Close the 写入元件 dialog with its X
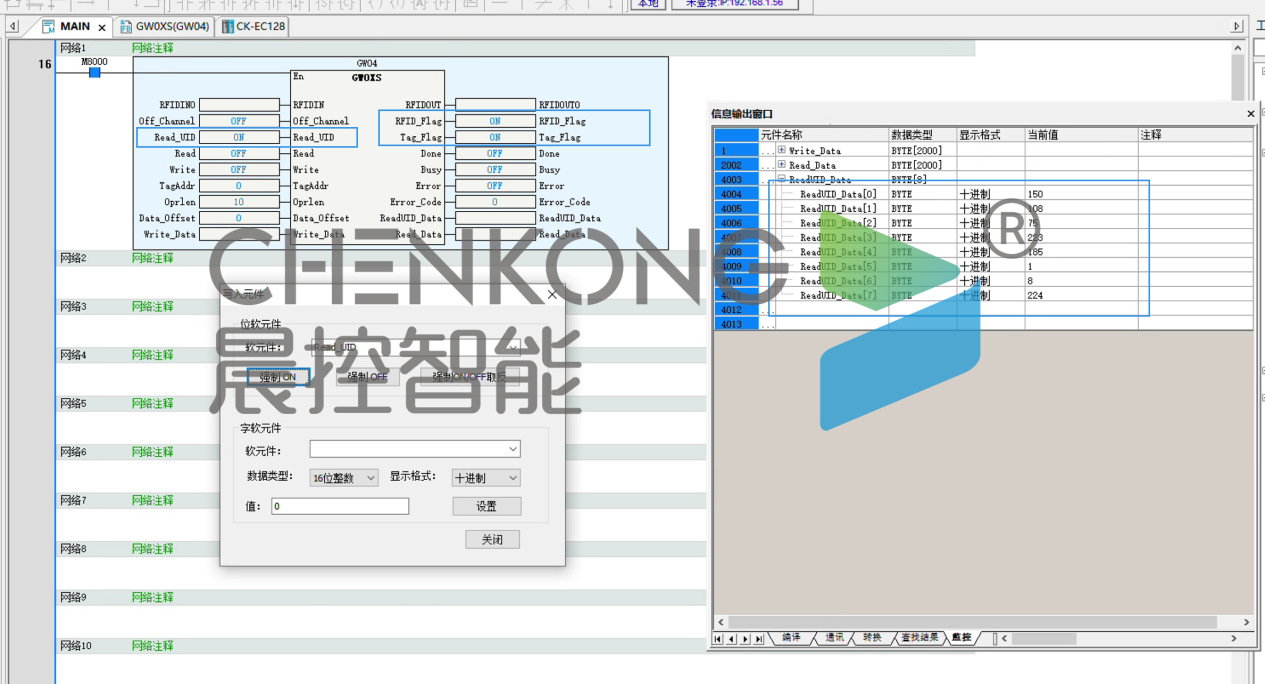The height and width of the screenshot is (684, 1265). click(553, 294)
